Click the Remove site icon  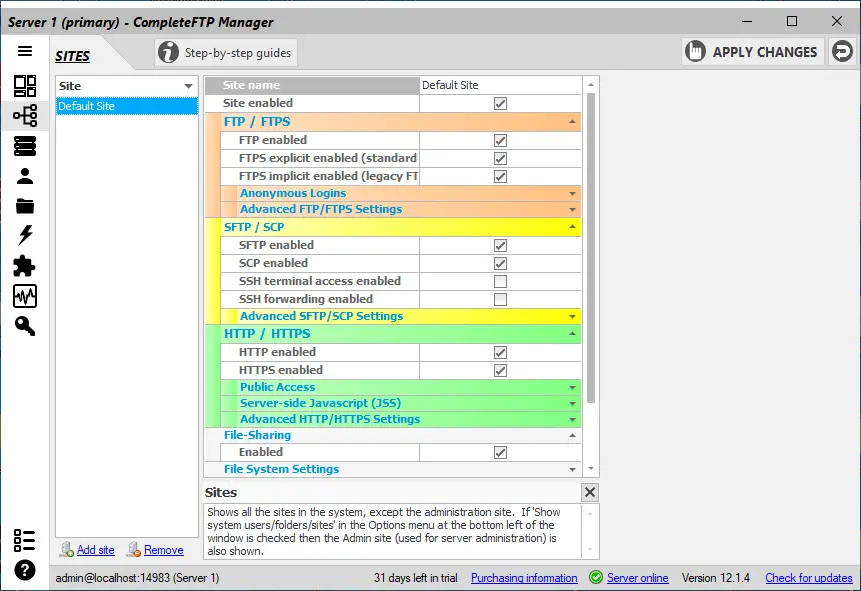point(134,550)
